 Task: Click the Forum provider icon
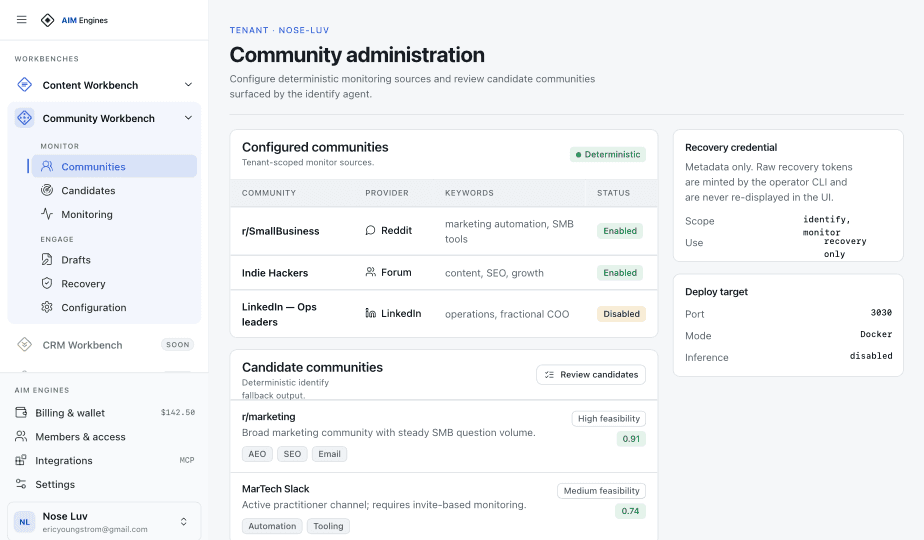coord(370,272)
